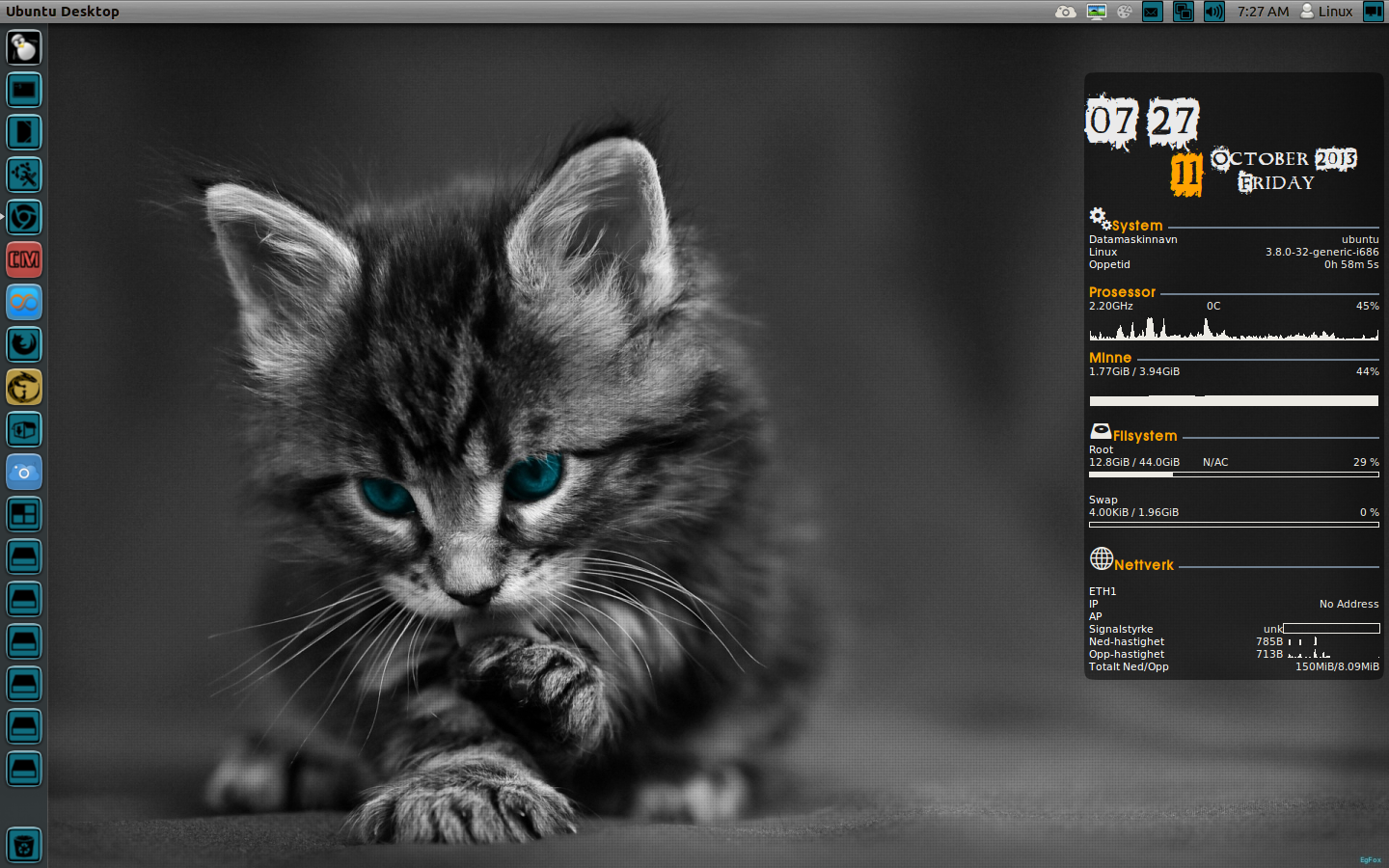Click the Filsystem section heading

[x=1145, y=436]
